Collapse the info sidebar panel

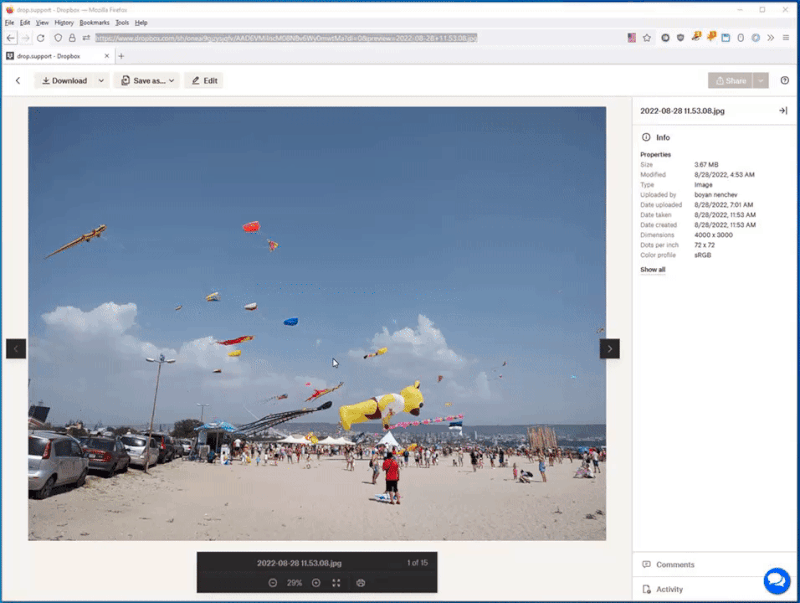coord(783,111)
